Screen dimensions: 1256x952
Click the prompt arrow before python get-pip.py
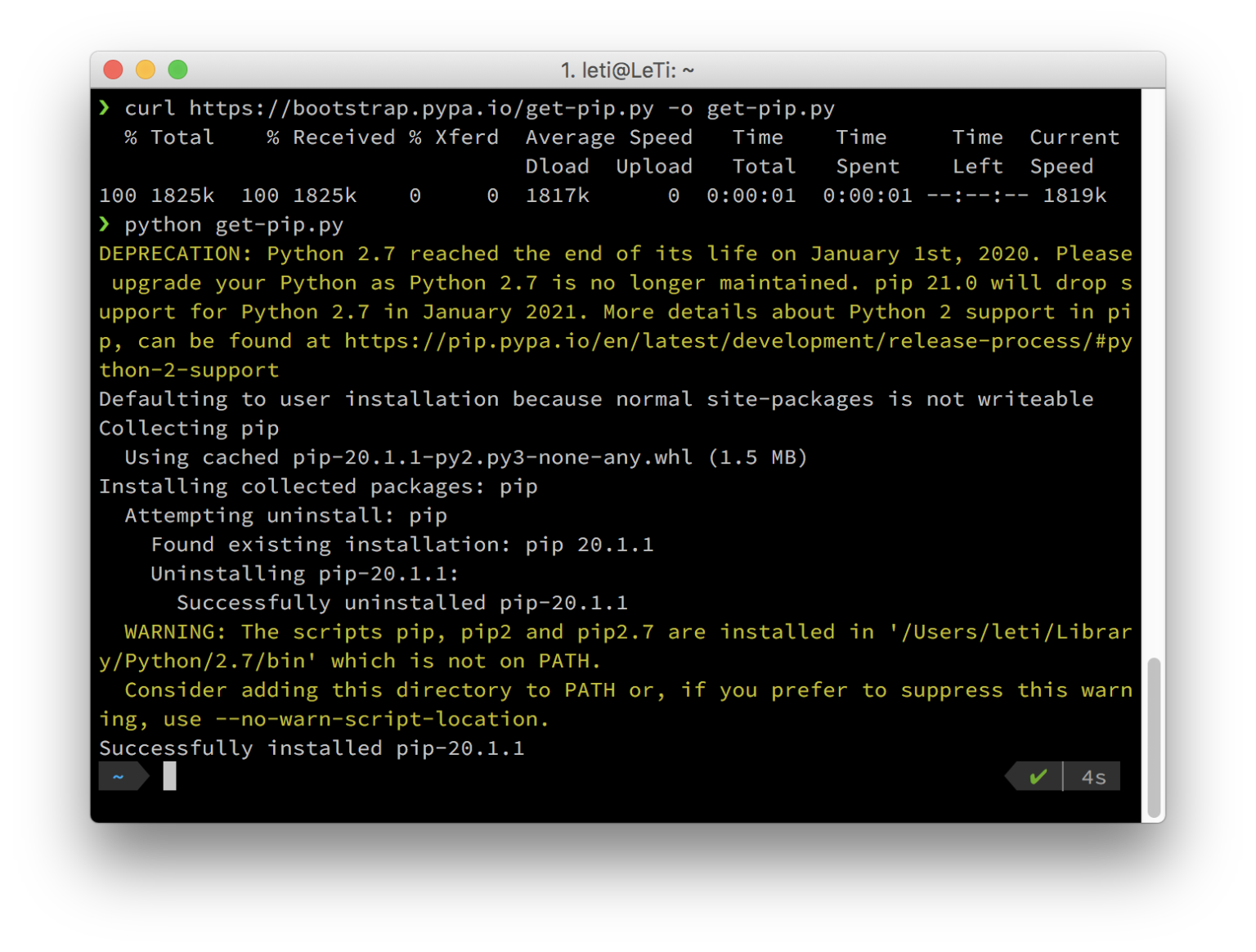tap(104, 224)
